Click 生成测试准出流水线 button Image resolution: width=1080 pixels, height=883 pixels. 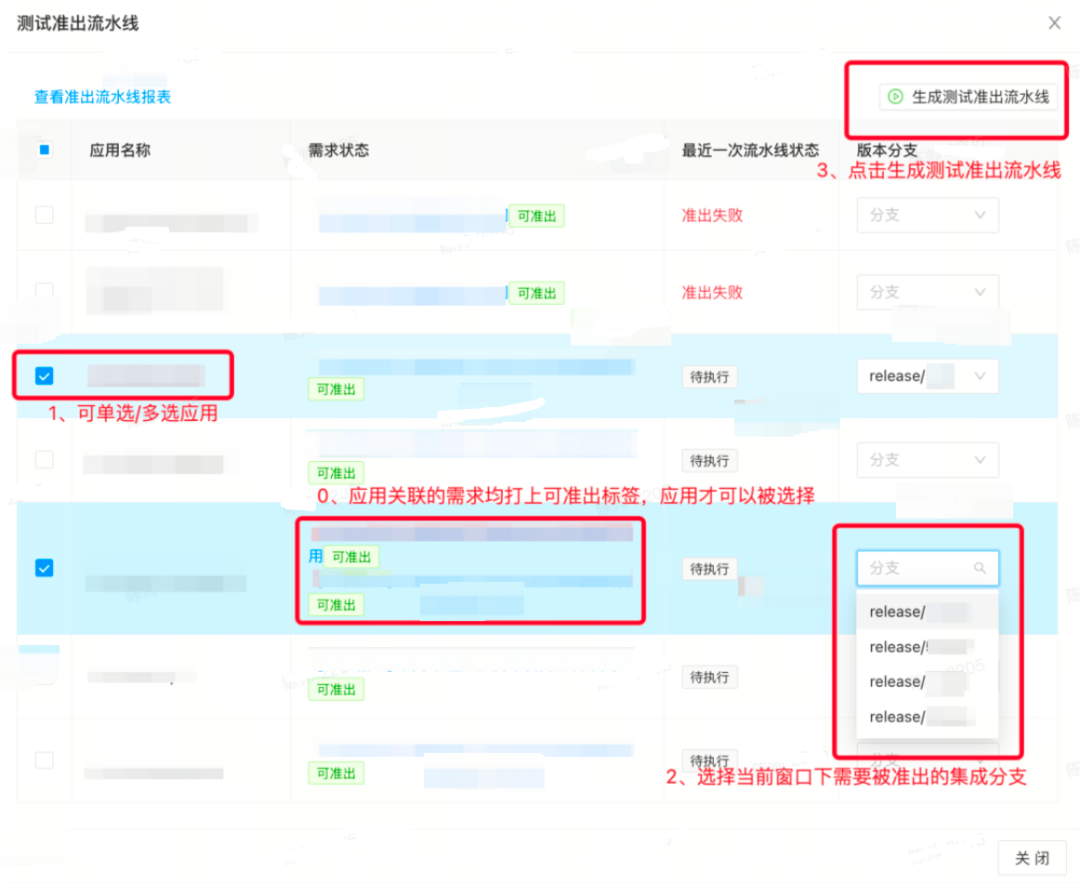(x=968, y=97)
